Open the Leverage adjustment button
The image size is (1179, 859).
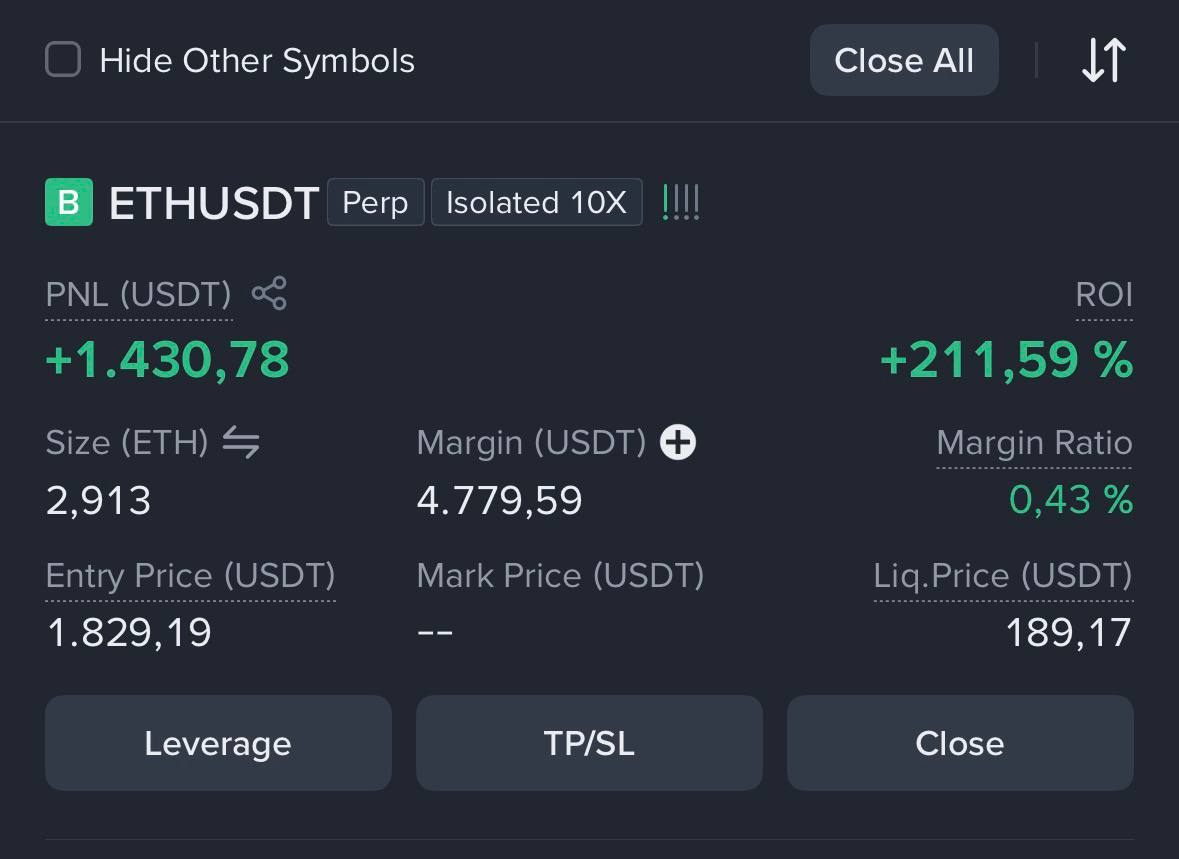tap(218, 742)
